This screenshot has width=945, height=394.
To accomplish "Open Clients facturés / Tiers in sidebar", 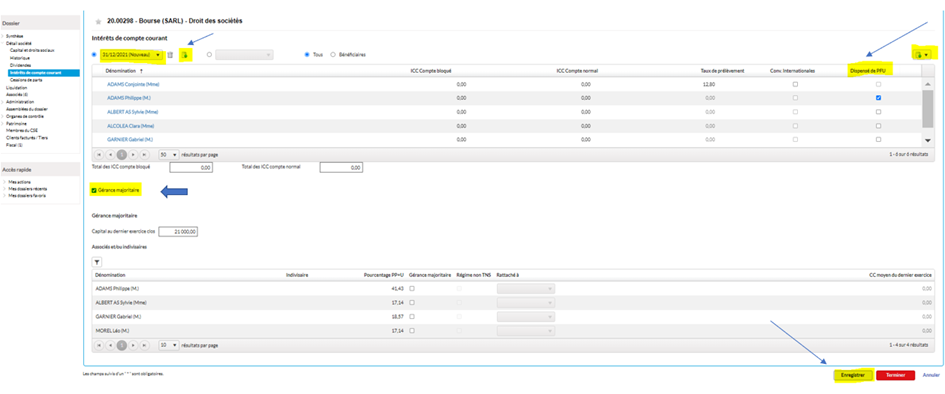I will pos(27,138).
